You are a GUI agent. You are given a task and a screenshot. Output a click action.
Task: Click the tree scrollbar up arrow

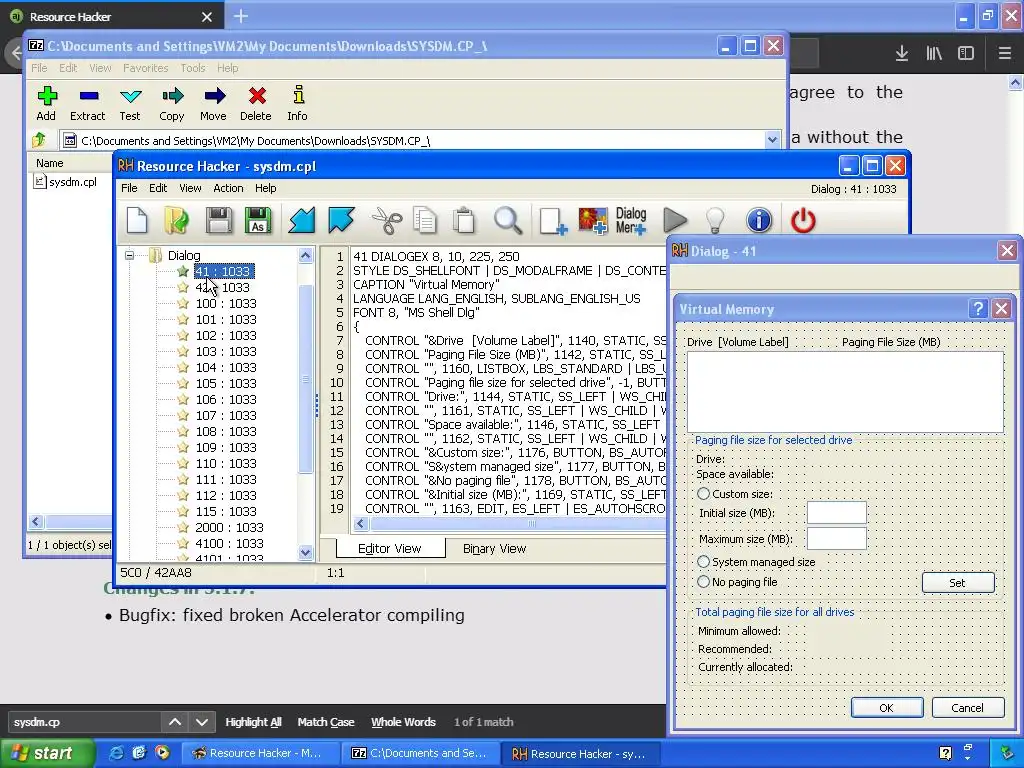(305, 255)
